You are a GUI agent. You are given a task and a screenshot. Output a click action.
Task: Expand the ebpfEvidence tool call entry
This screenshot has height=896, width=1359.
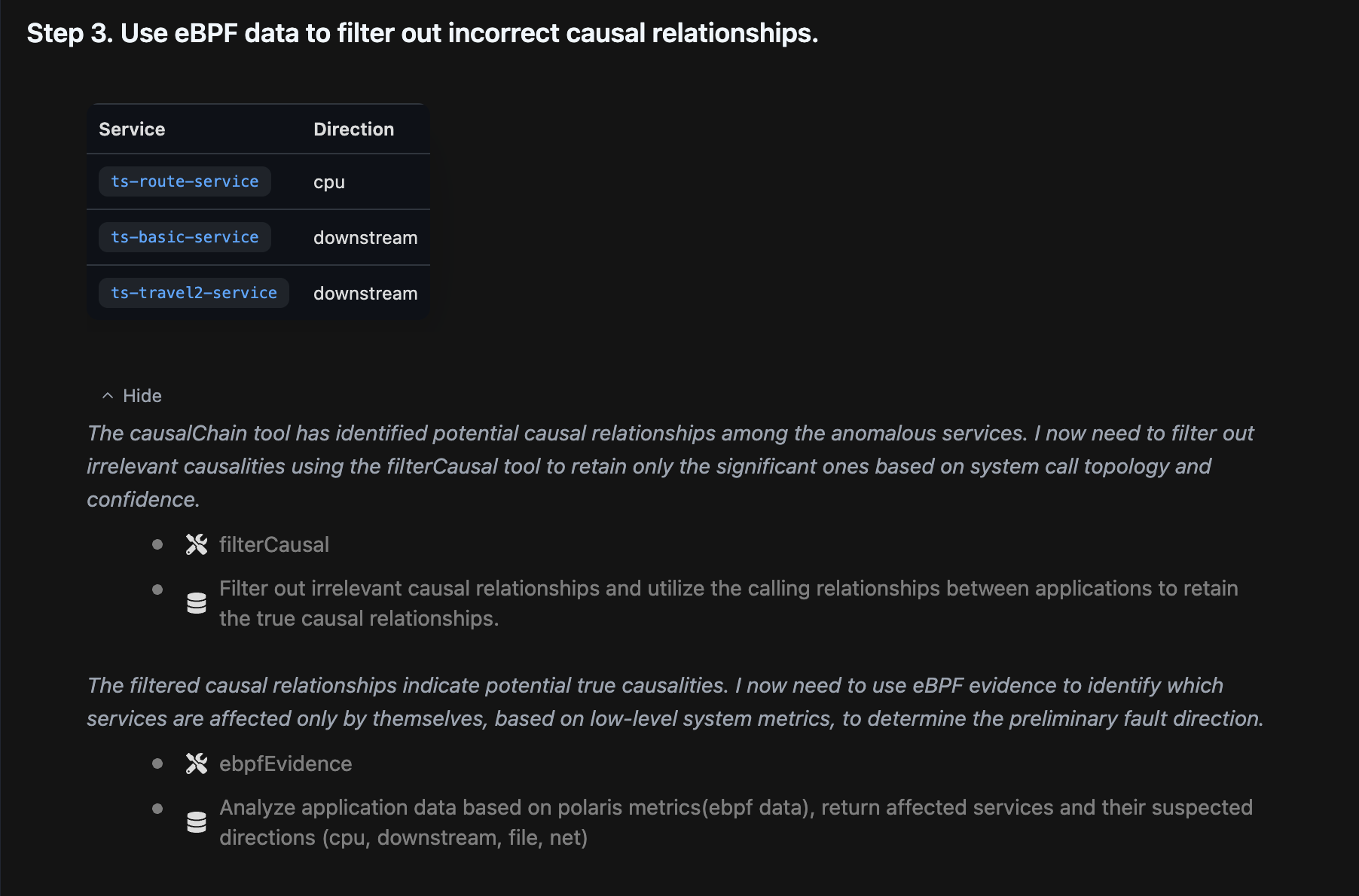click(286, 763)
